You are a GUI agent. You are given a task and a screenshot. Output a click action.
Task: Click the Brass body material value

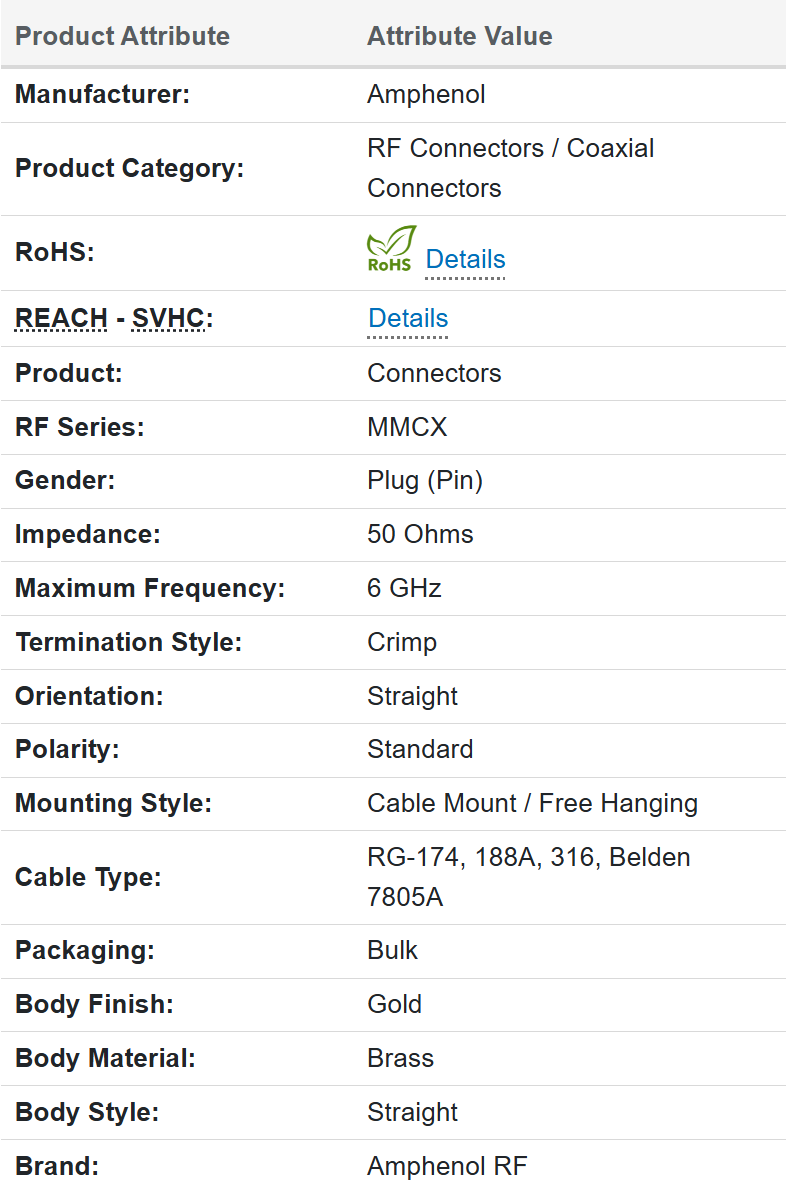[x=400, y=1058]
